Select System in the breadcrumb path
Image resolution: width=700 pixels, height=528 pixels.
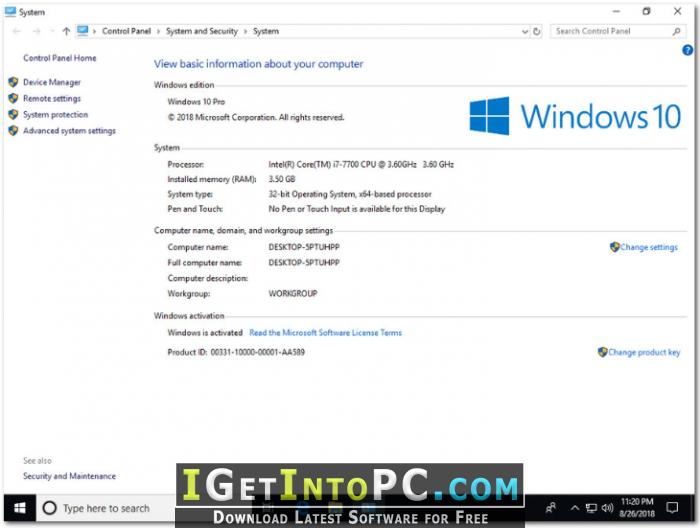click(x=266, y=31)
